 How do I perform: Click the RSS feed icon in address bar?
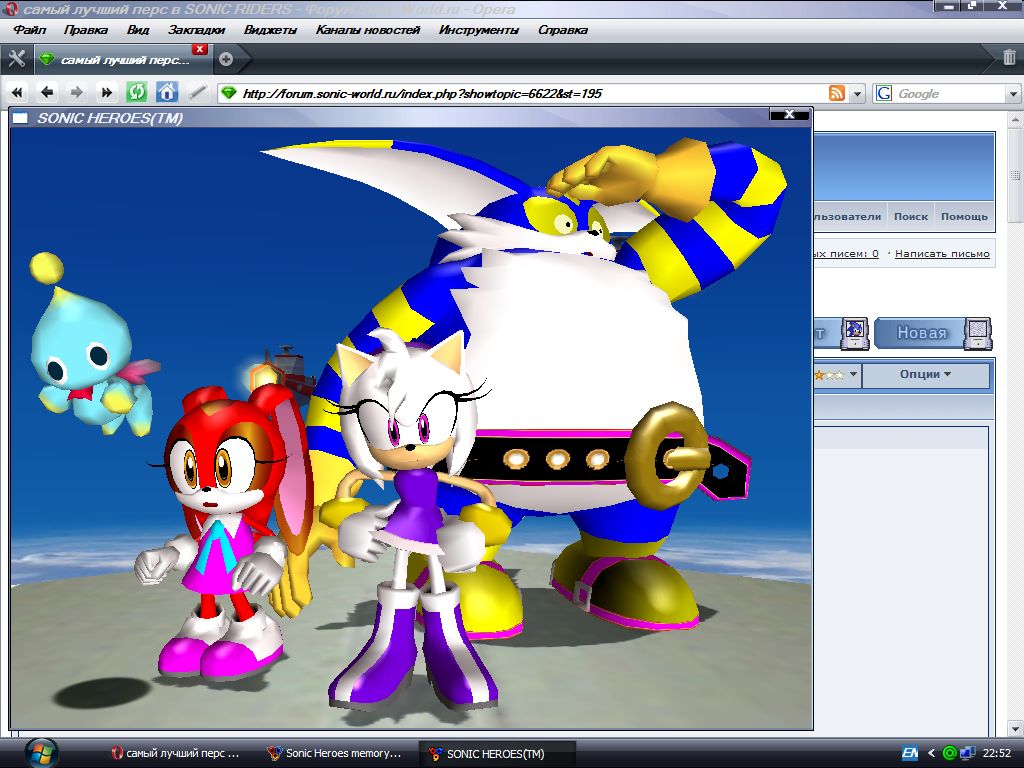click(x=837, y=93)
